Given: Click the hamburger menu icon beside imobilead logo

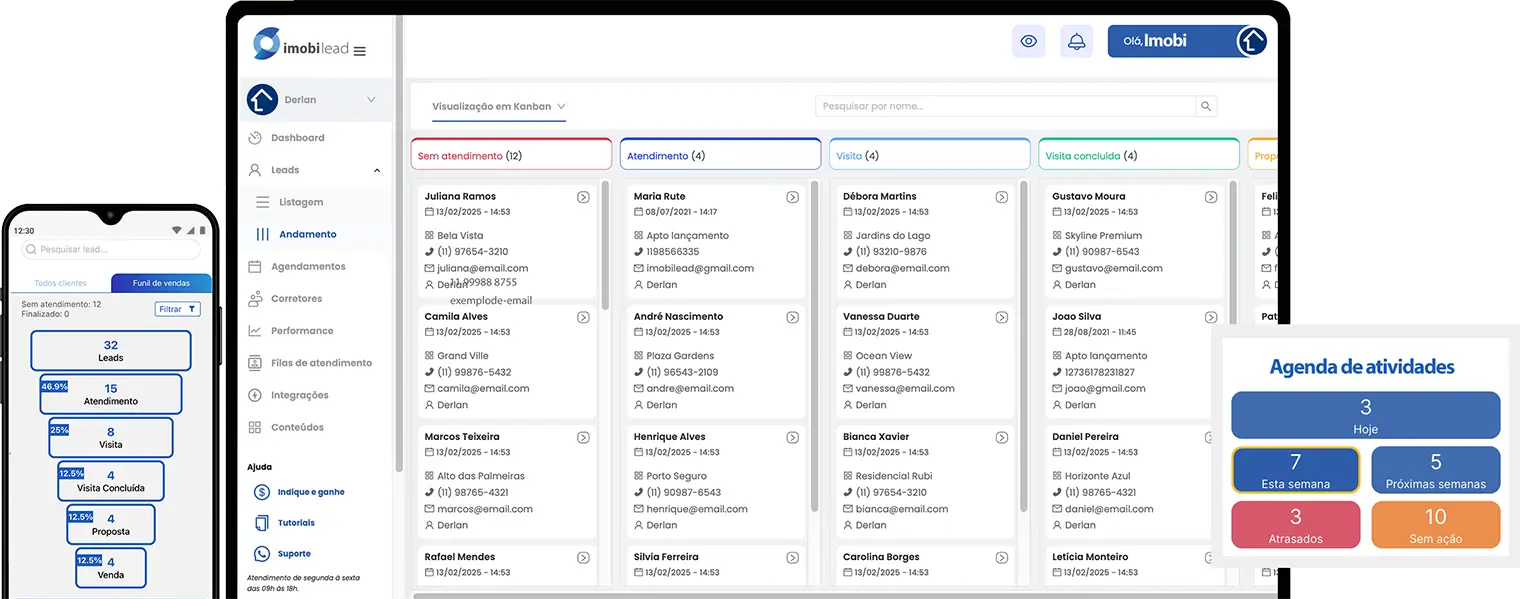Looking at the screenshot, I should pos(360,51).
